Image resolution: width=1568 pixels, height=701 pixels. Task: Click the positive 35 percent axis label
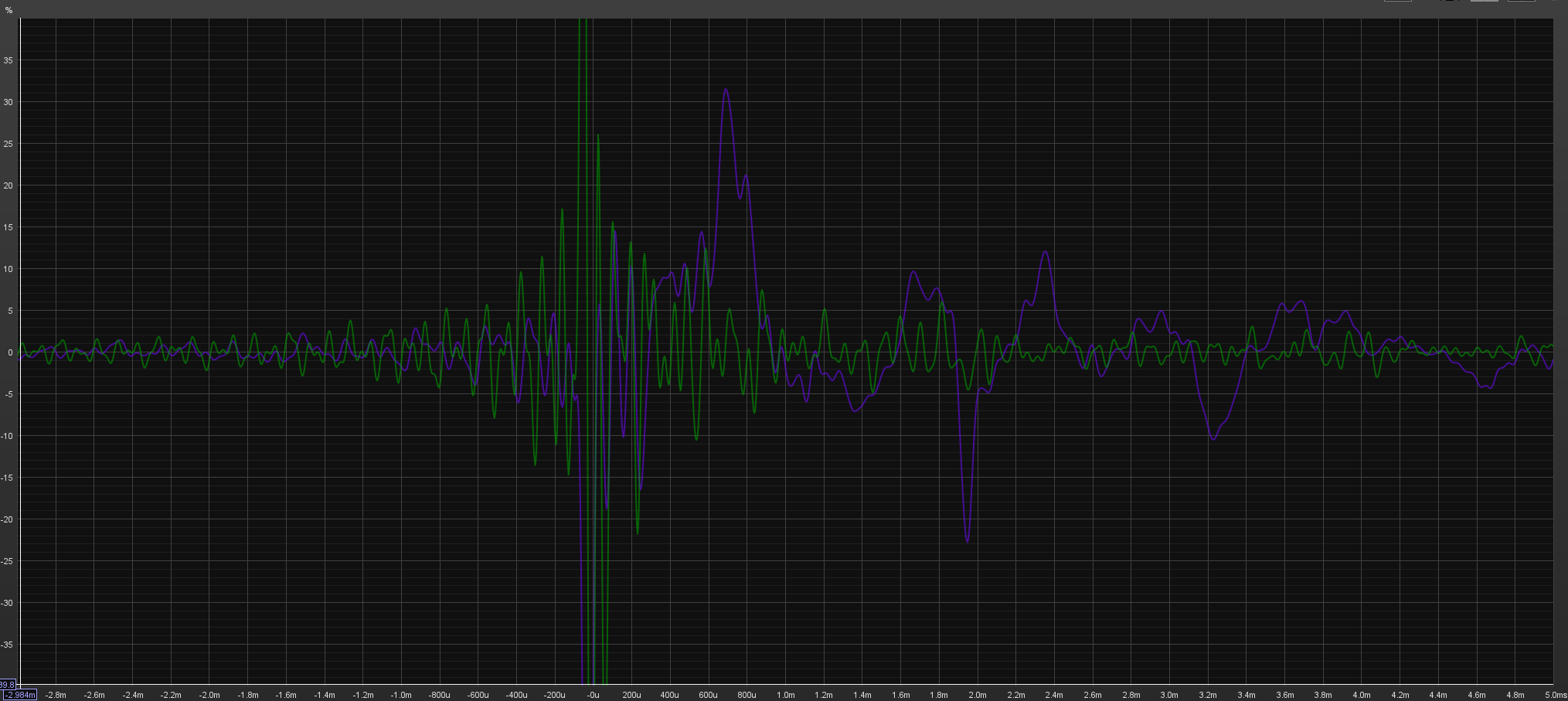pos(9,60)
